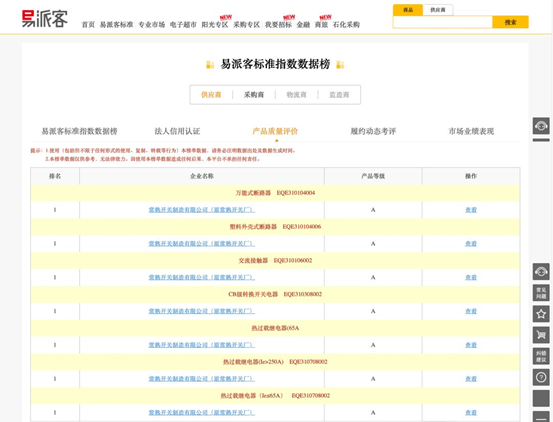Click the 企业名称 column header

click(202, 176)
